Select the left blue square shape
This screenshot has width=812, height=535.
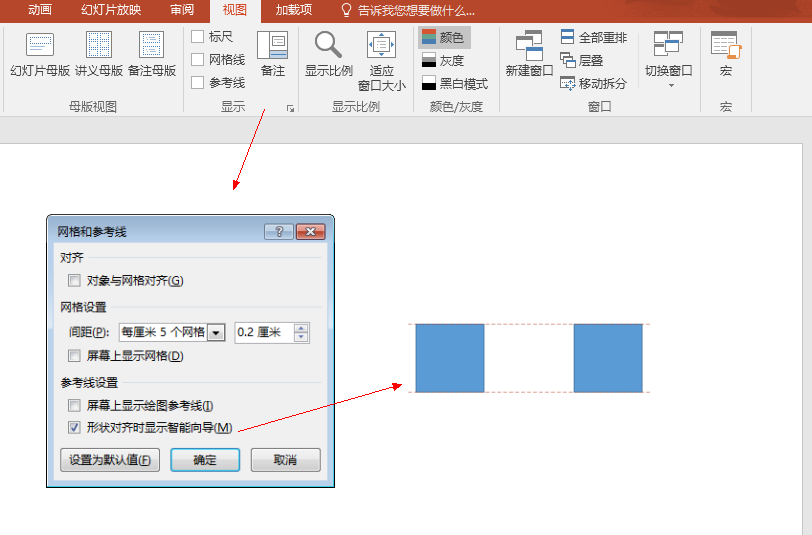[450, 358]
